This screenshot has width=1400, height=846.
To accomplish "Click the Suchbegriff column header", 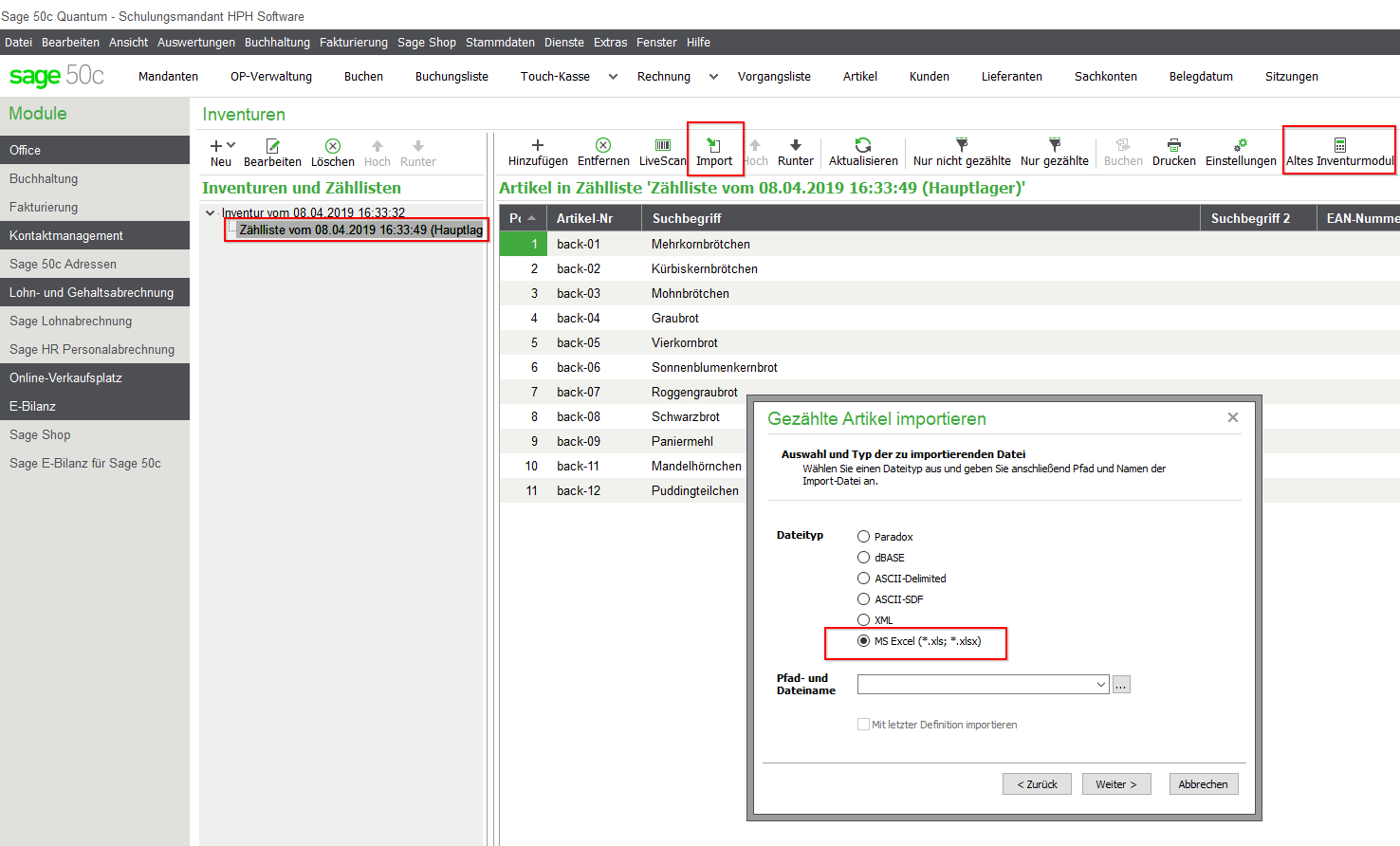I will pyautogui.click(x=921, y=218).
